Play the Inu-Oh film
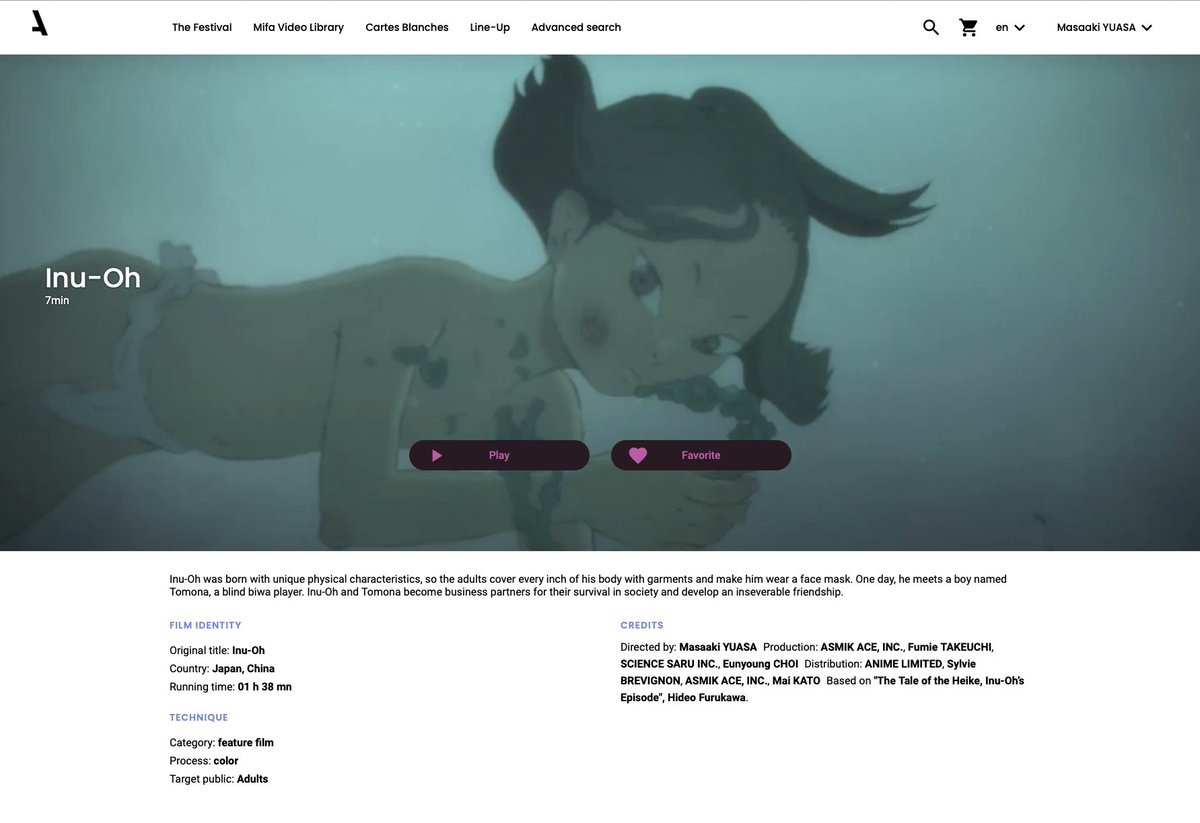 pyautogui.click(x=499, y=455)
